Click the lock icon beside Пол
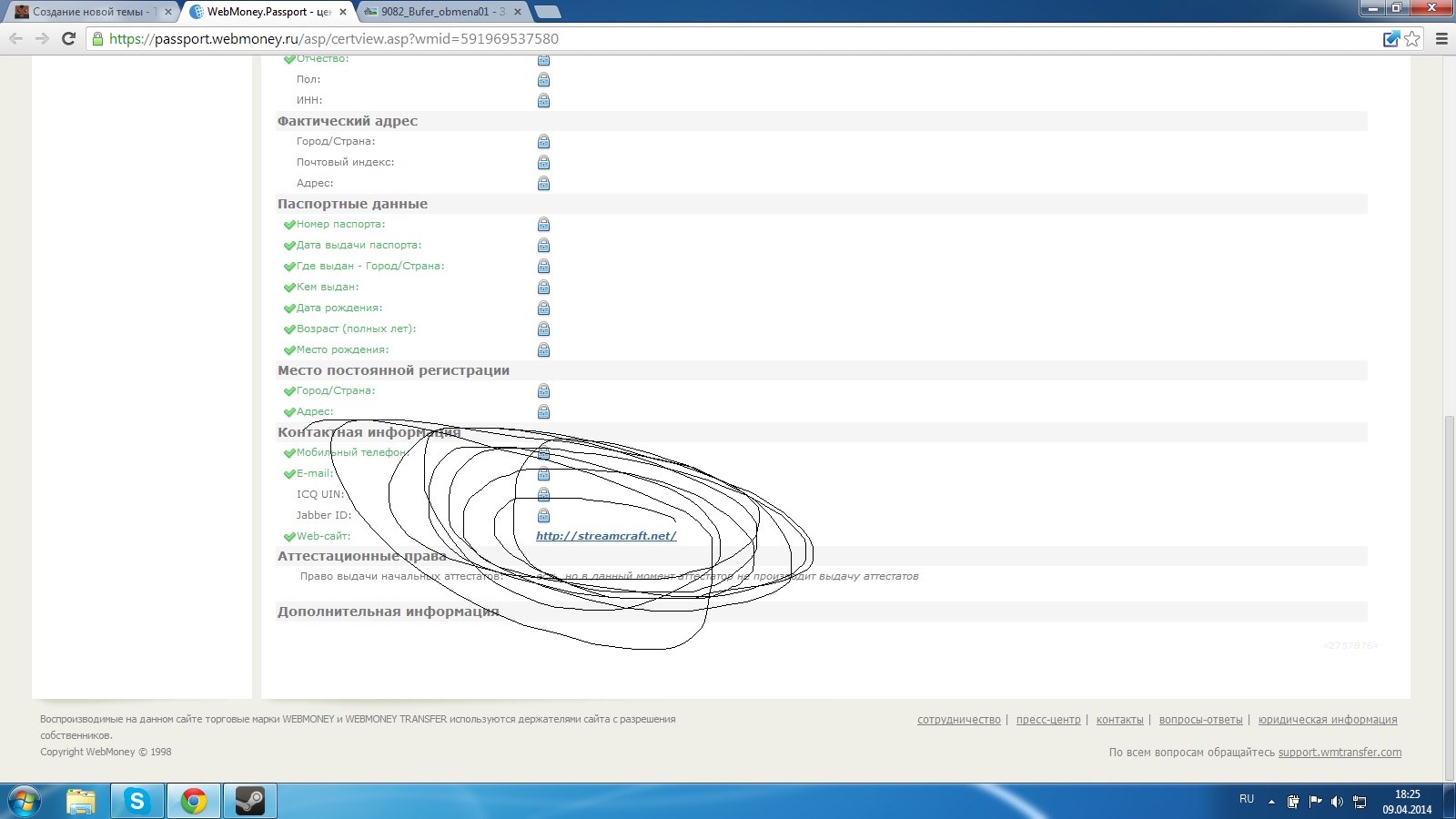 543,80
